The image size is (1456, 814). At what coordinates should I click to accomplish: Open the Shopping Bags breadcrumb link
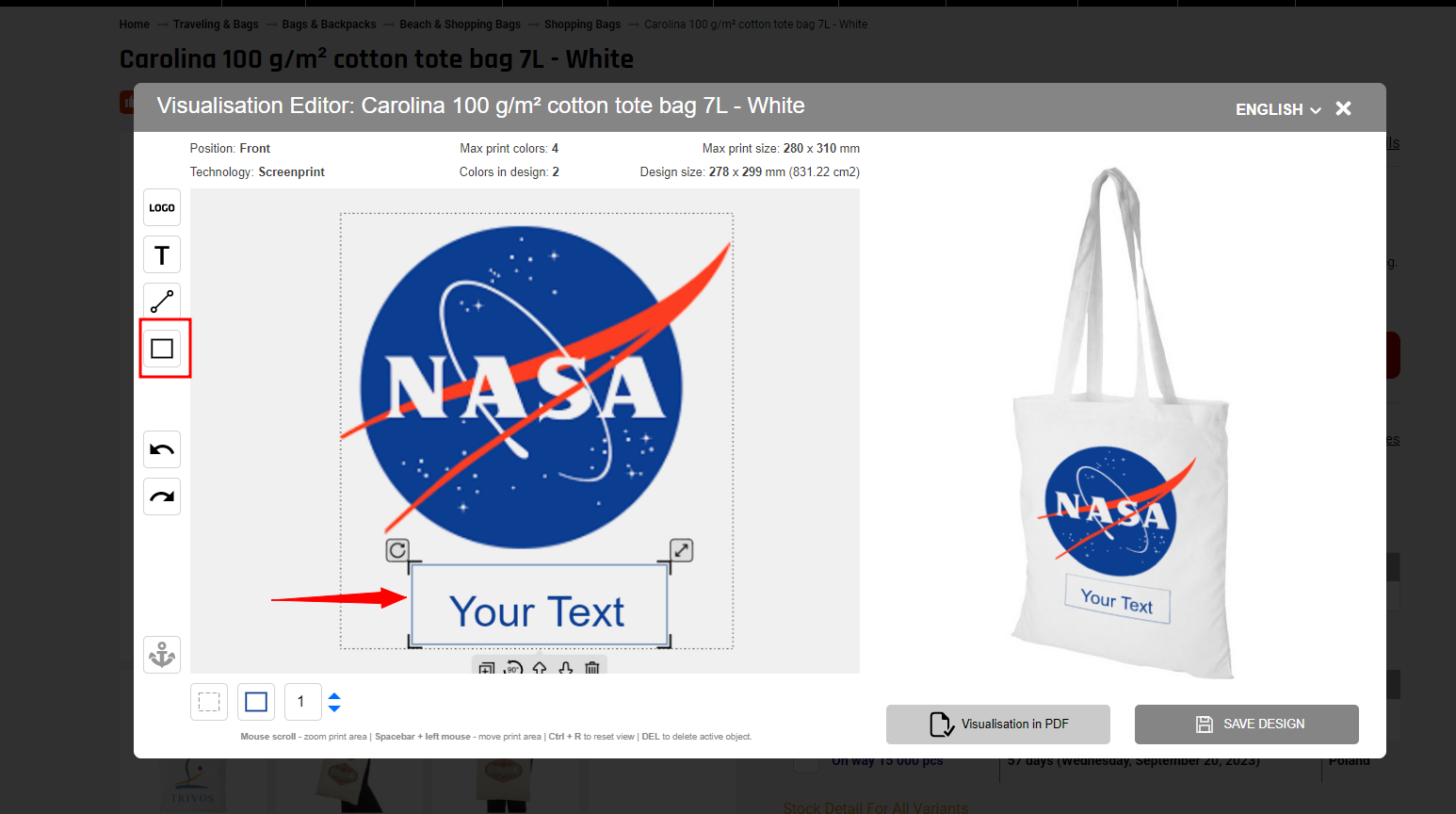tap(582, 24)
